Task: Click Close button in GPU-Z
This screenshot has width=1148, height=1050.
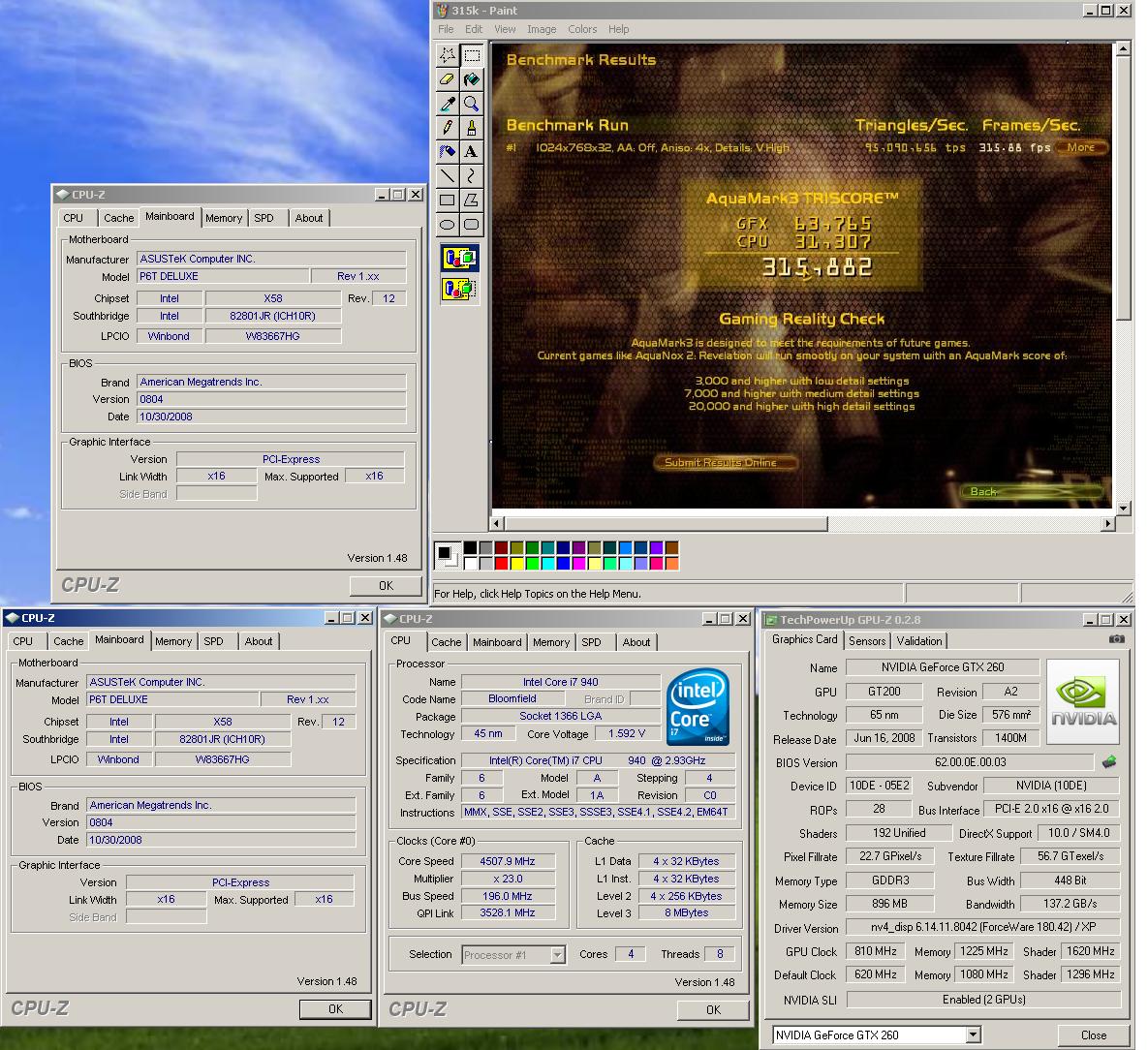Action: pyautogui.click(x=1094, y=1035)
